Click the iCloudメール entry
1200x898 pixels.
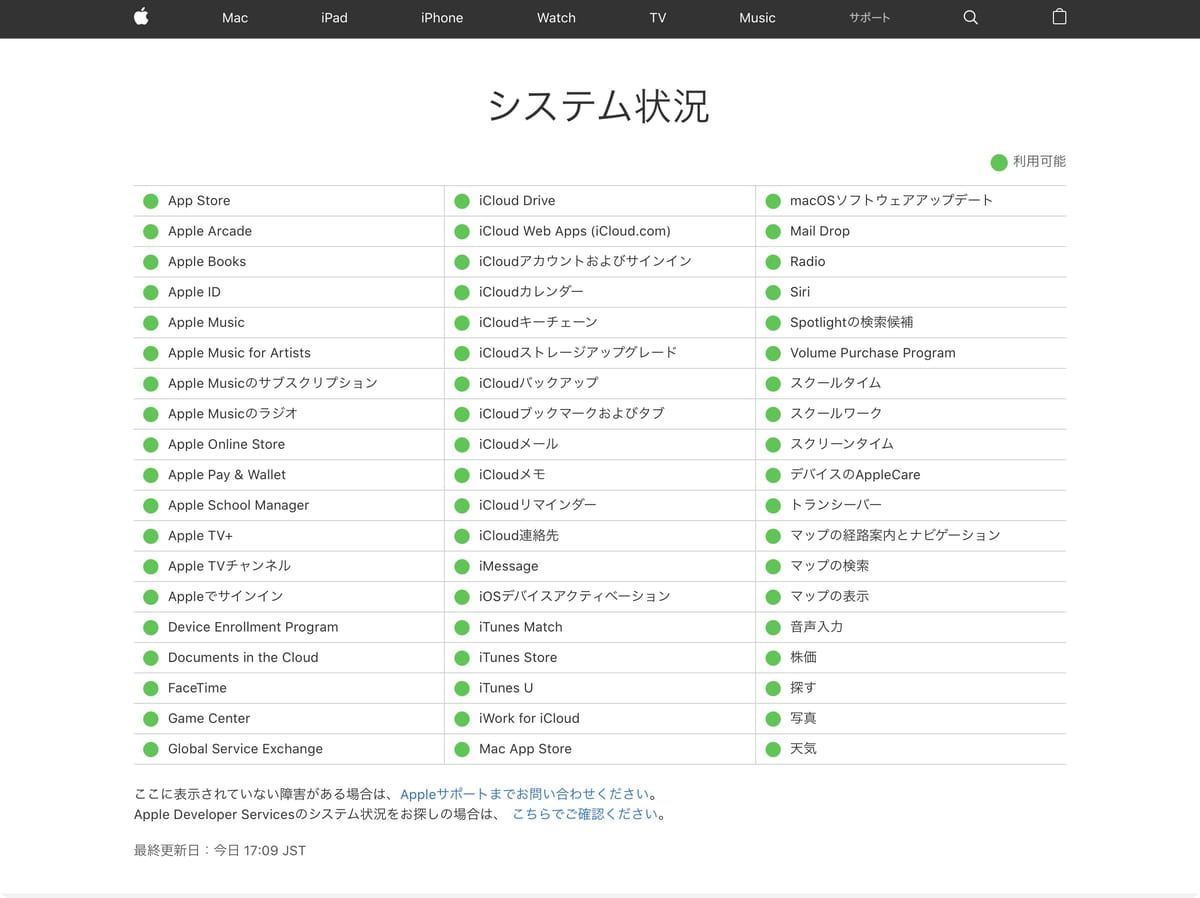click(519, 445)
